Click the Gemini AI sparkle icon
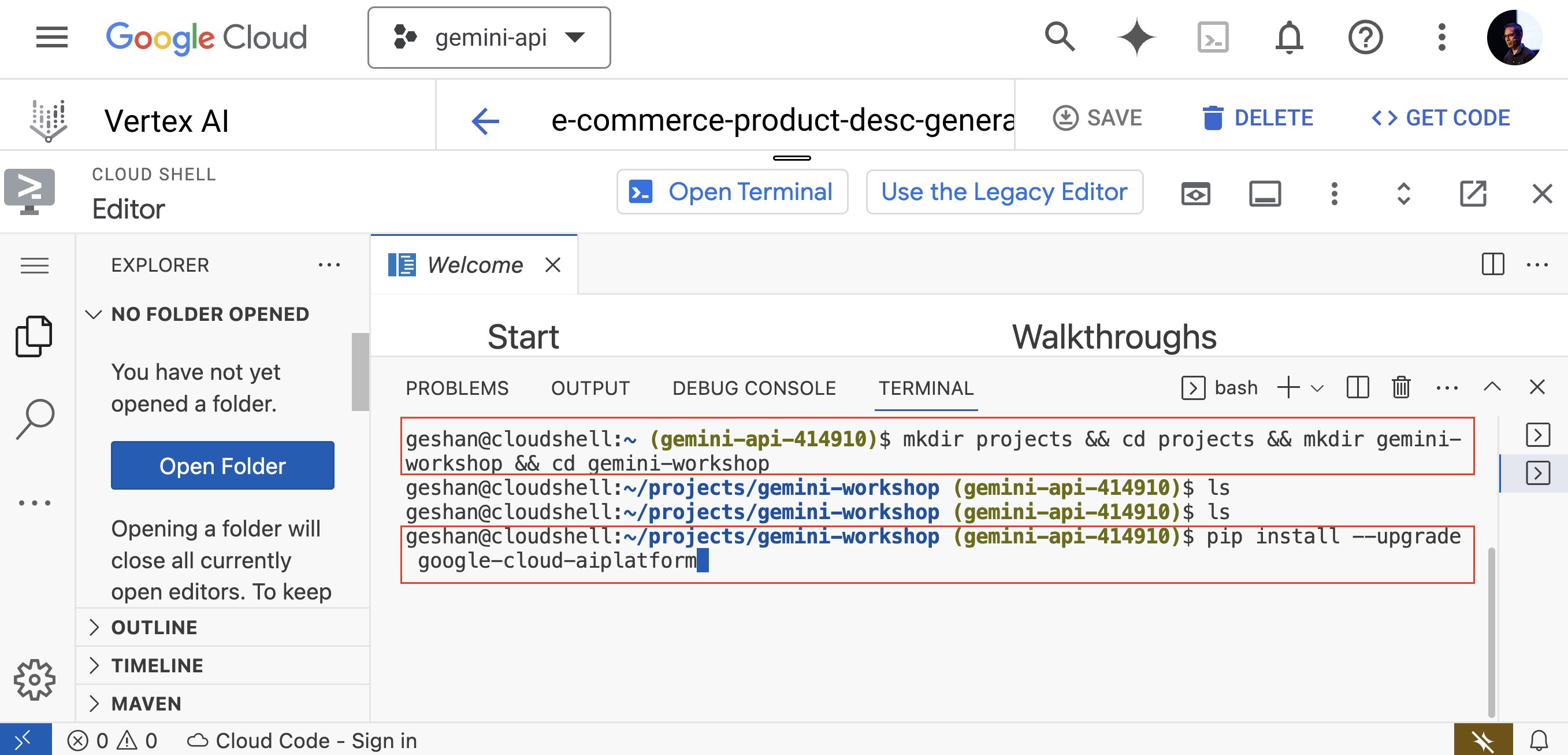1568x755 pixels. click(x=1136, y=38)
